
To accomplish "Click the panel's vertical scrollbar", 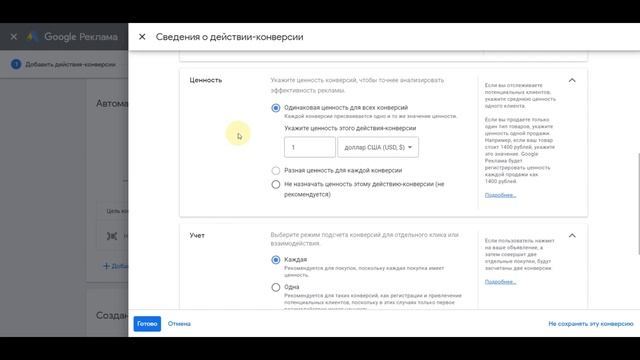I will click(638, 204).
